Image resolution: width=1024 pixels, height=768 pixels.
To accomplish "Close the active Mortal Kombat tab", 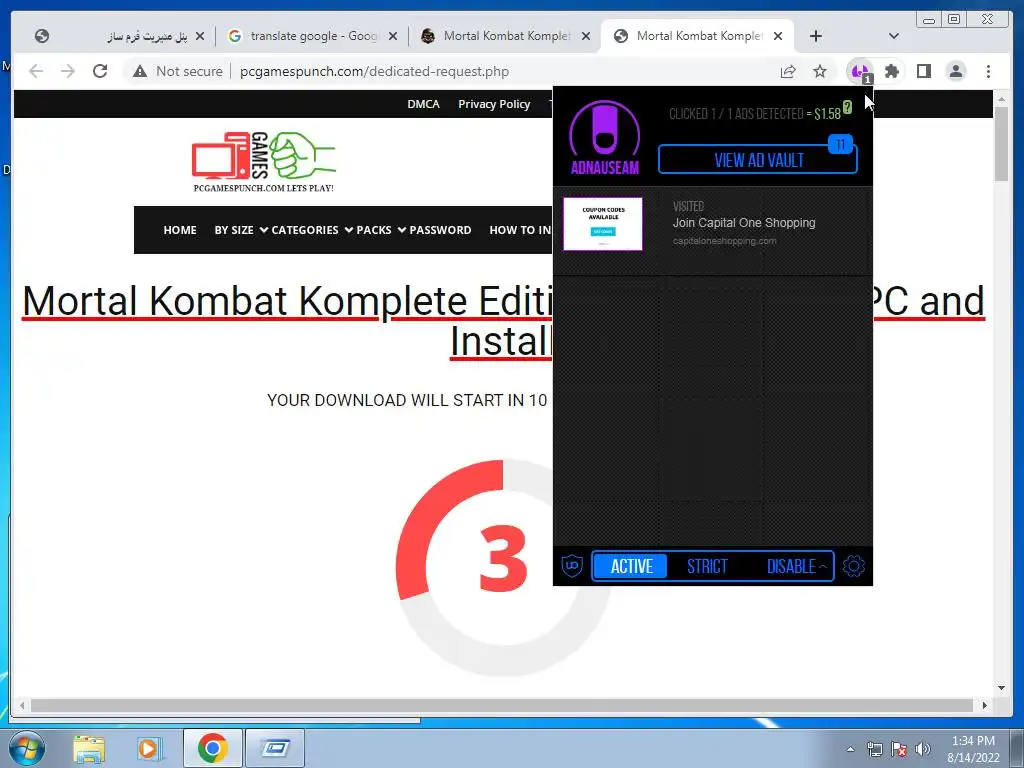I will coord(778,36).
